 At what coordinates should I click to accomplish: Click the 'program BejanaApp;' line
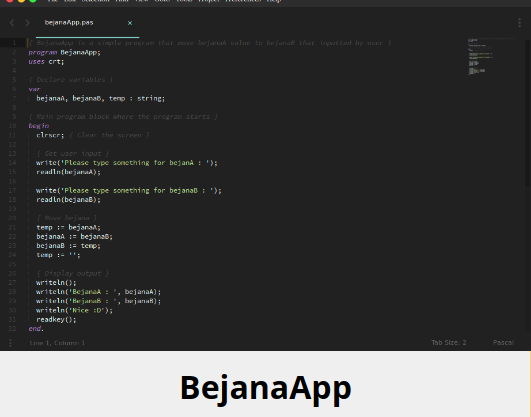[64, 52]
